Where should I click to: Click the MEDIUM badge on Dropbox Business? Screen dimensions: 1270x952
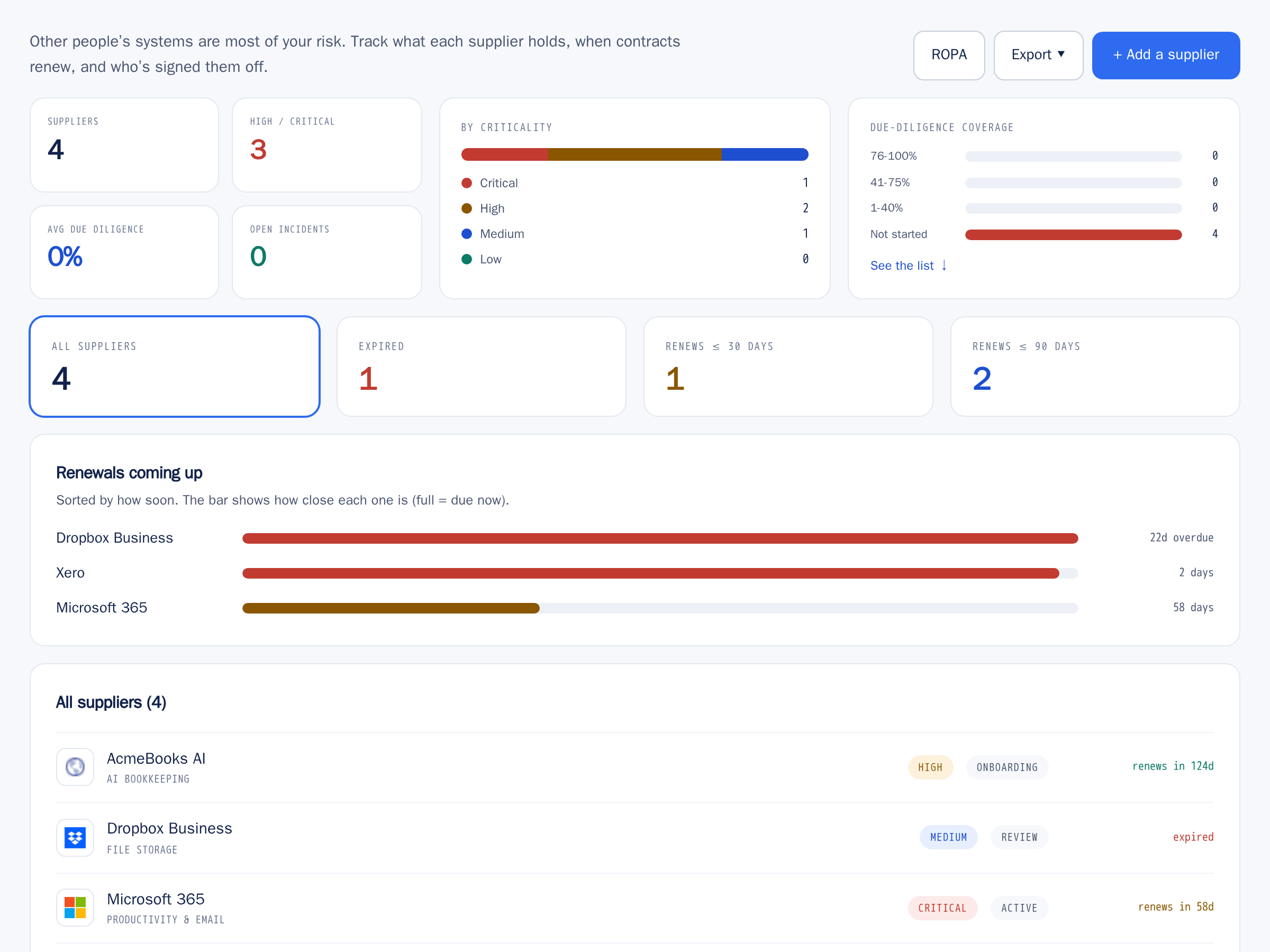948,837
